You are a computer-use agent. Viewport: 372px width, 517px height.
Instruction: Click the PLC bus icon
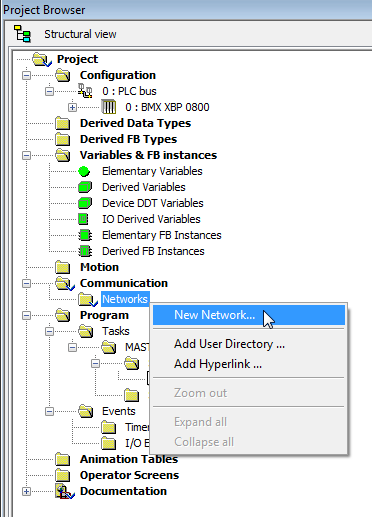85,91
